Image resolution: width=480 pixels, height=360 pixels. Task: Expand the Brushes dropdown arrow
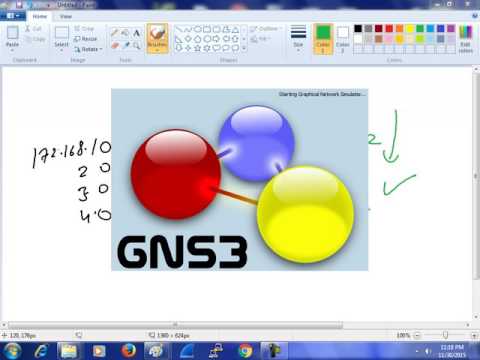click(157, 50)
